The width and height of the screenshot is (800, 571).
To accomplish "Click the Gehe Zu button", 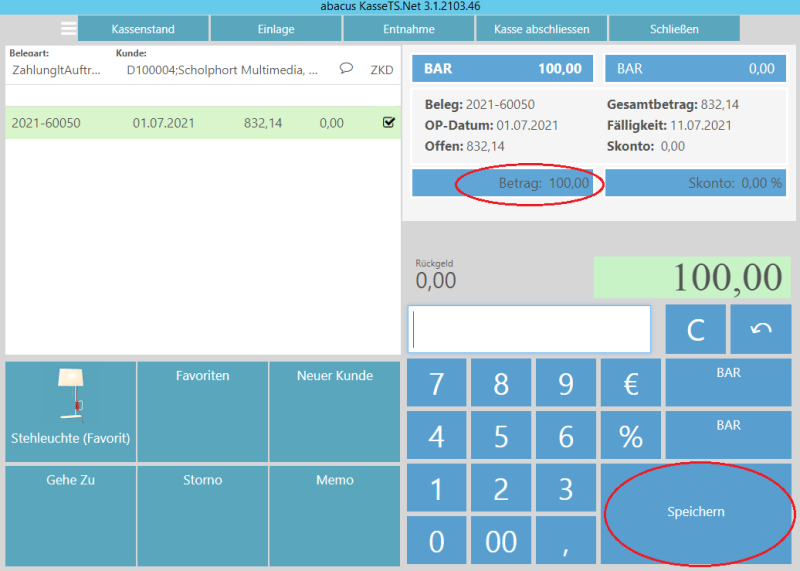I will tap(70, 514).
